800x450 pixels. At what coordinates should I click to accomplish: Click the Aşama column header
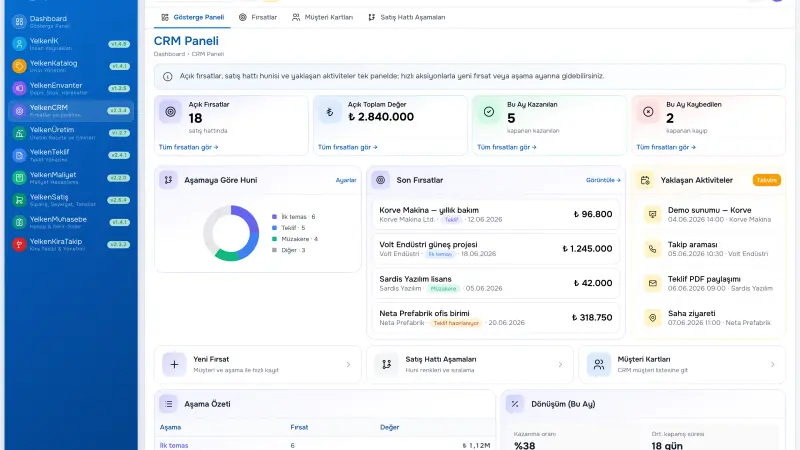(170, 428)
